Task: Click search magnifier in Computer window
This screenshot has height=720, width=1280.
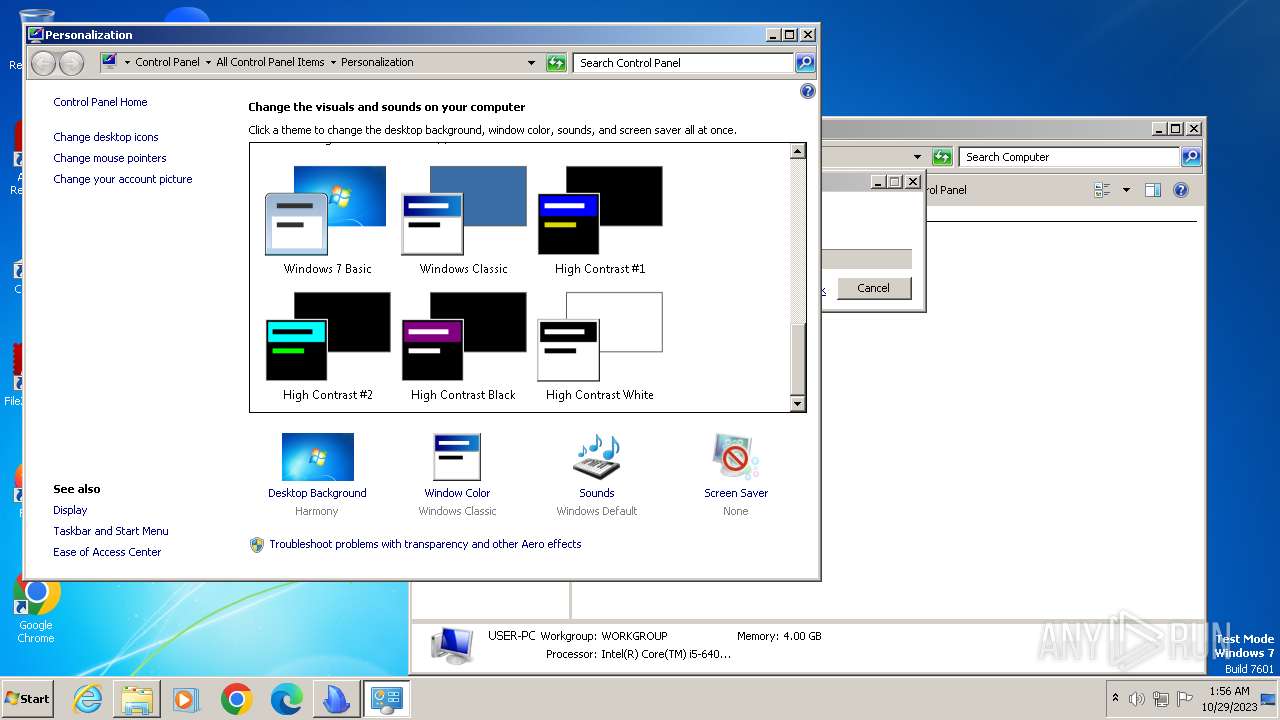Action: coord(1191,157)
